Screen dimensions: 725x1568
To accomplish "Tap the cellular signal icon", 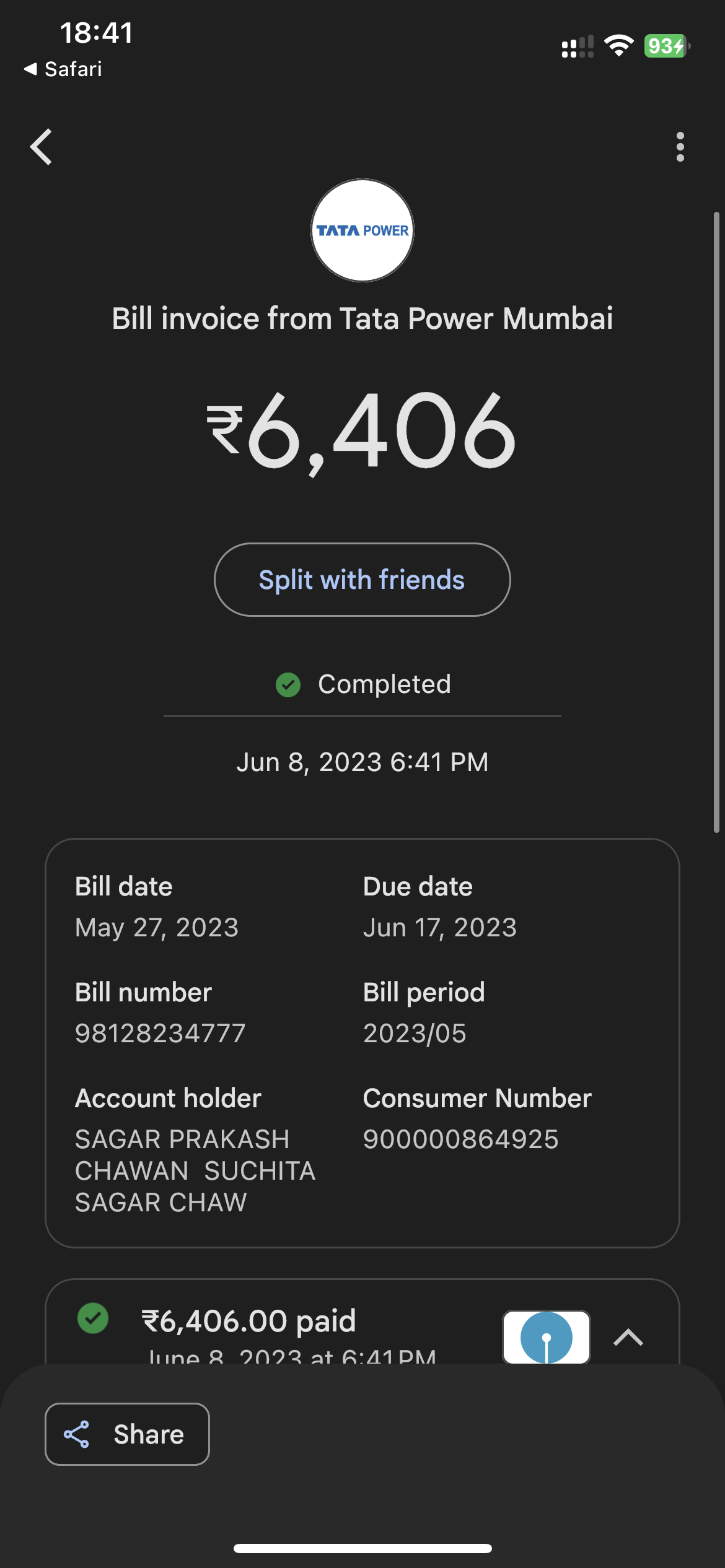I will [x=577, y=47].
